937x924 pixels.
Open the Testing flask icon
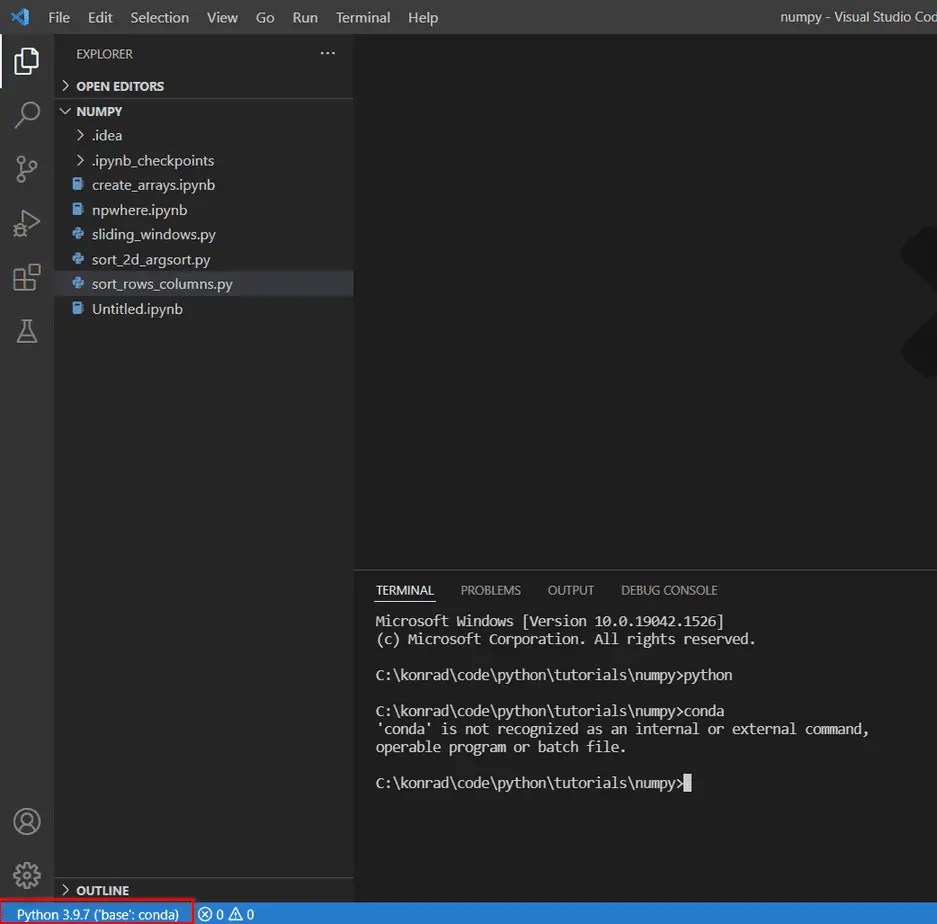(x=26, y=331)
